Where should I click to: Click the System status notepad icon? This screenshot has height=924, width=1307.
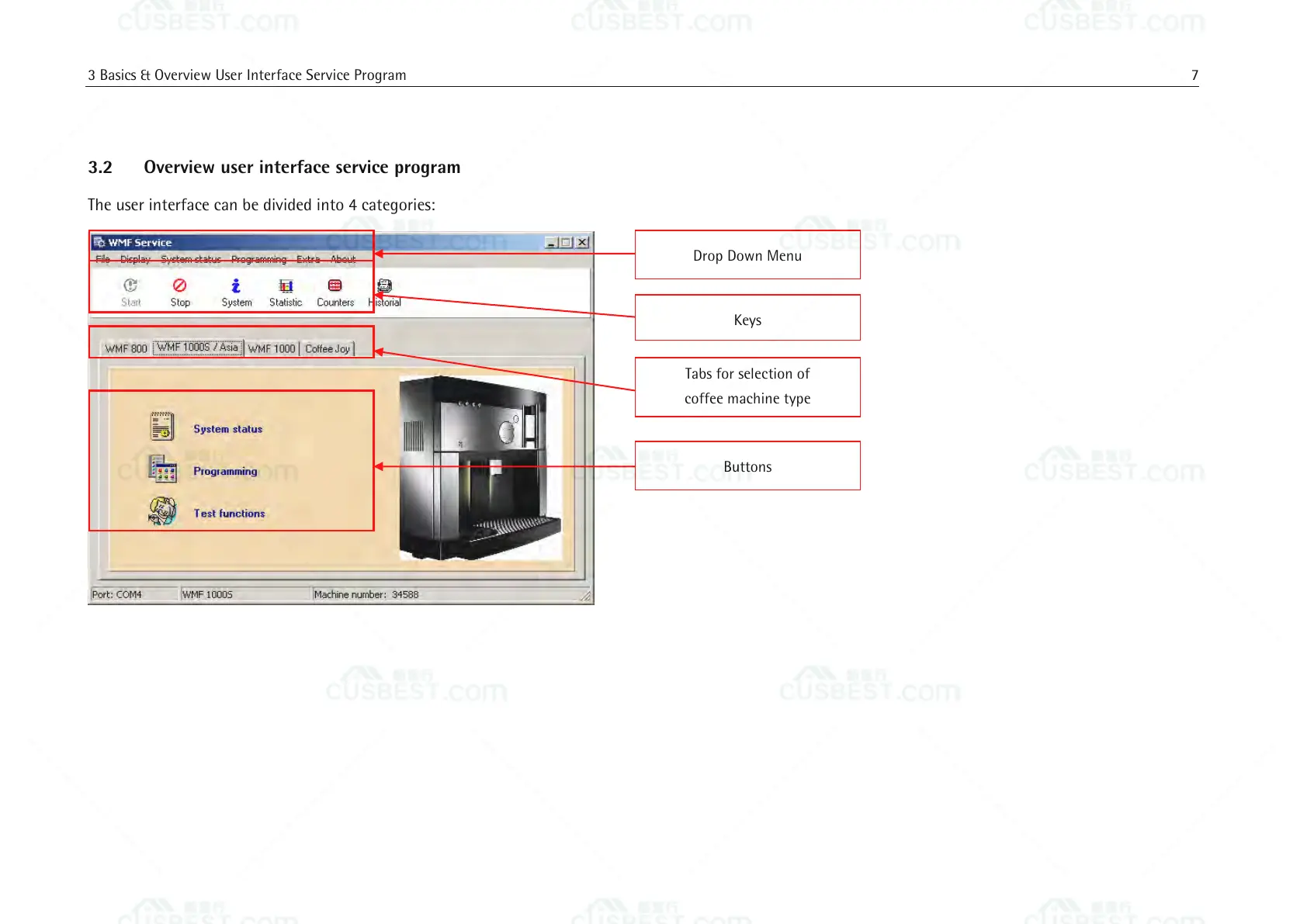pos(162,427)
